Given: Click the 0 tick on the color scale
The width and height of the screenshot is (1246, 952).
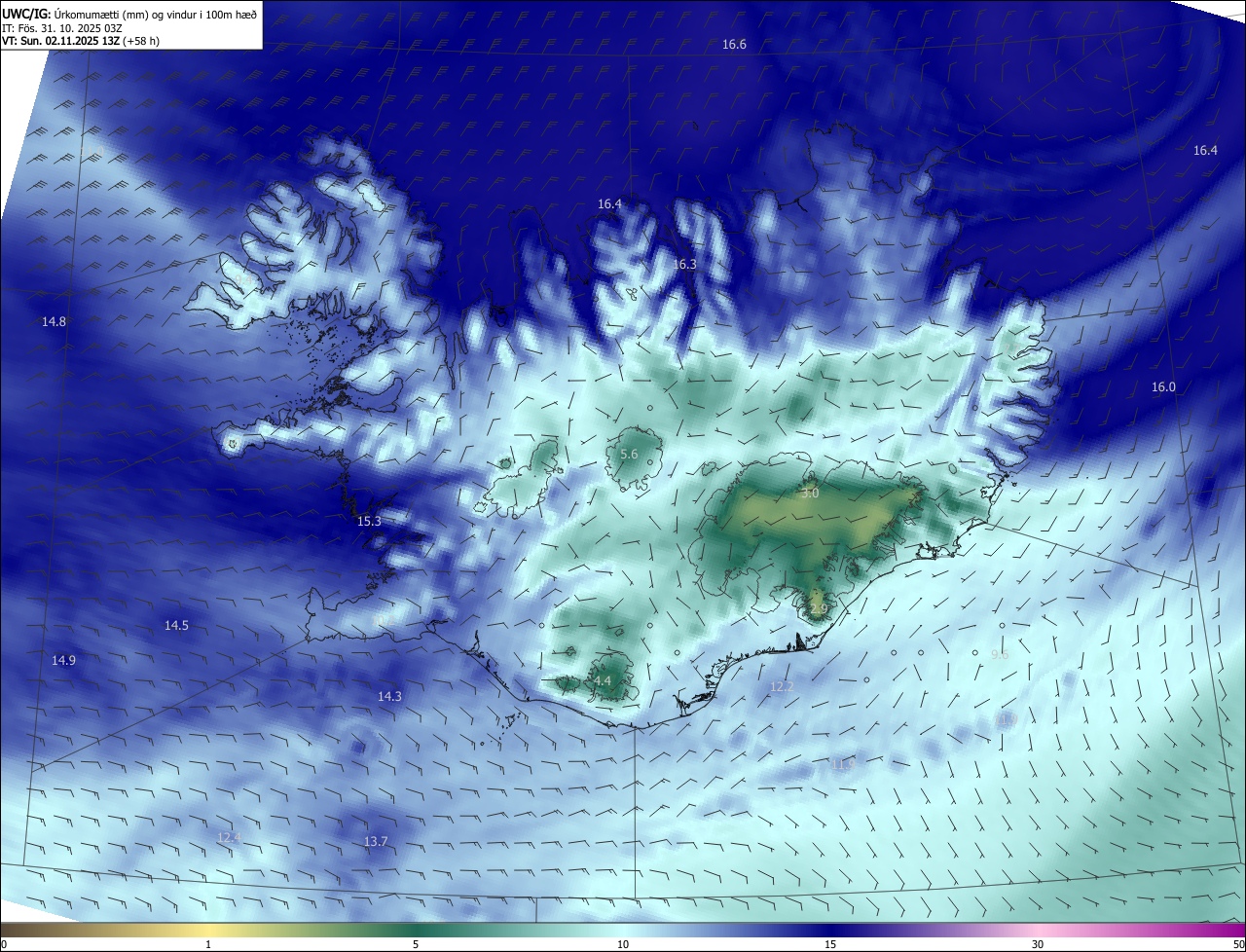Looking at the screenshot, I should [x=4, y=944].
